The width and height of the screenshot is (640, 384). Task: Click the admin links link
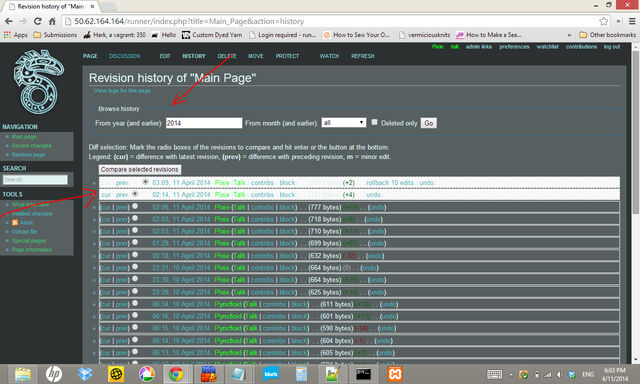(x=479, y=47)
